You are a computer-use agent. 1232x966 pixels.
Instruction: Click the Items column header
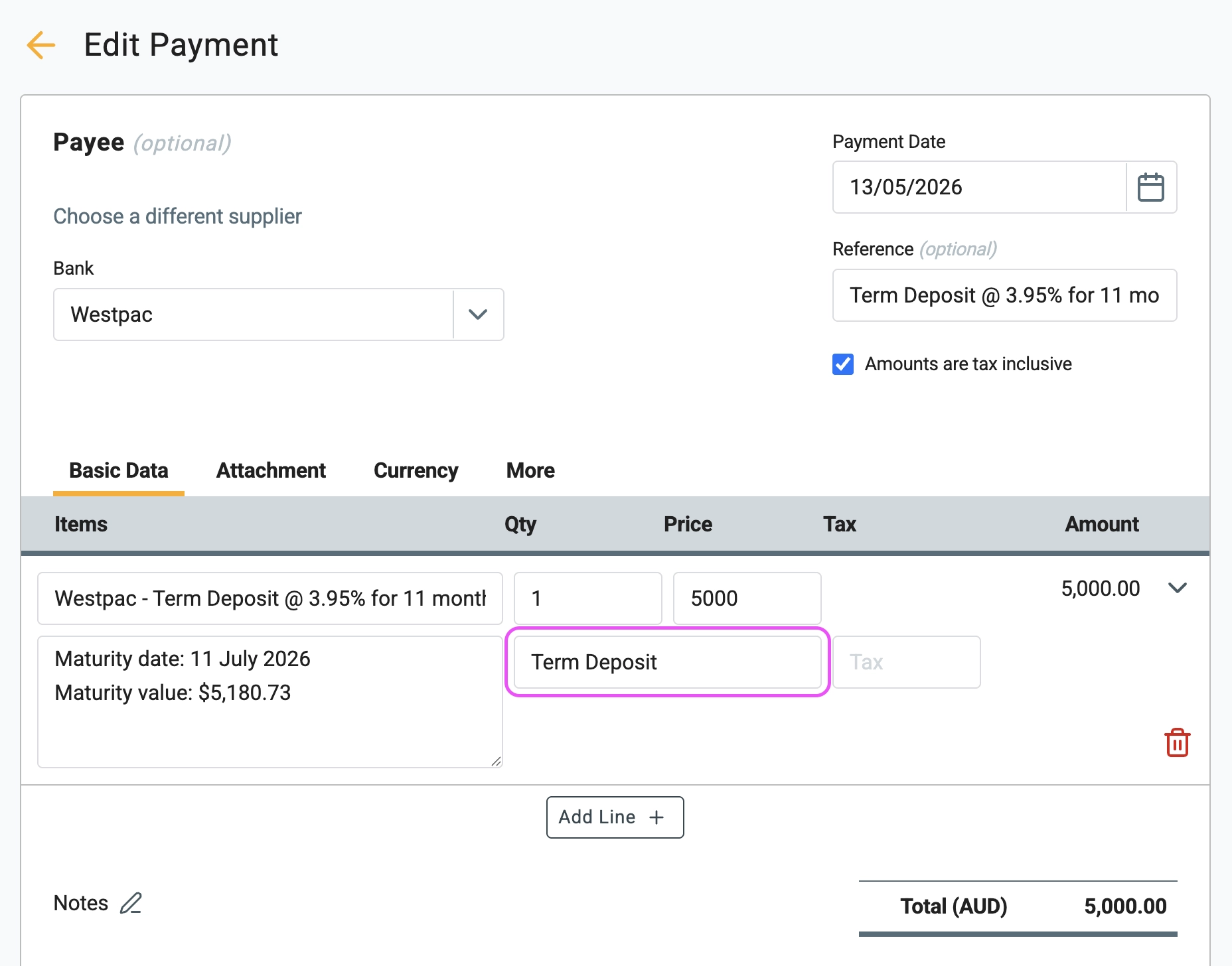click(81, 524)
